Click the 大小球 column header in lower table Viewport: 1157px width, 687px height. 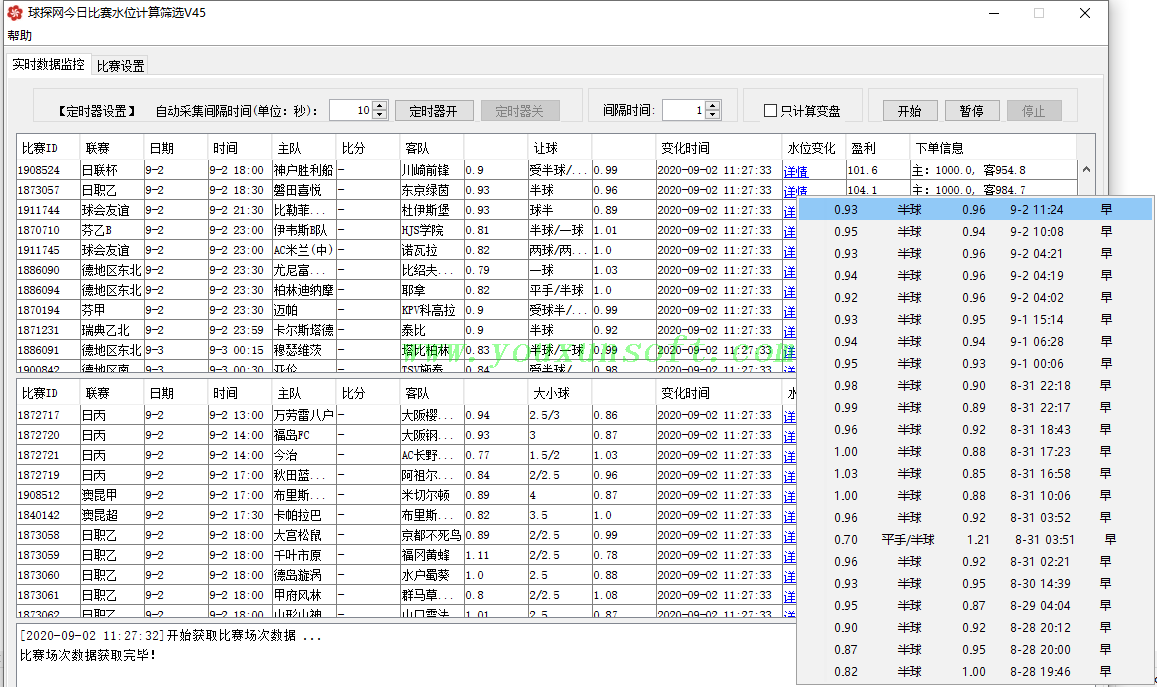(559, 393)
